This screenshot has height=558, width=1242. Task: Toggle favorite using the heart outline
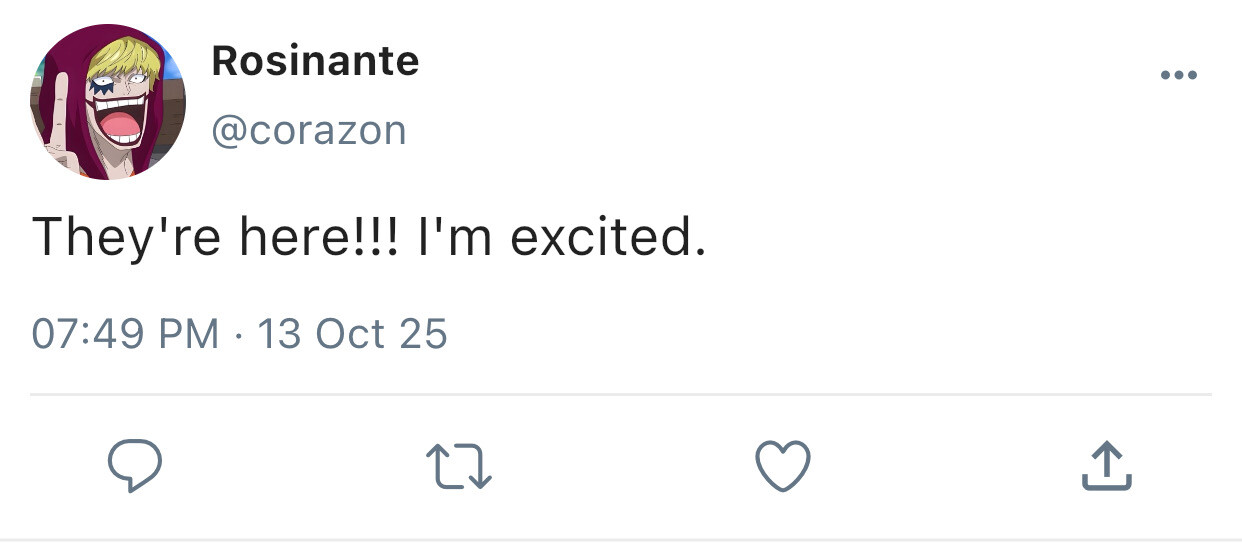782,467
